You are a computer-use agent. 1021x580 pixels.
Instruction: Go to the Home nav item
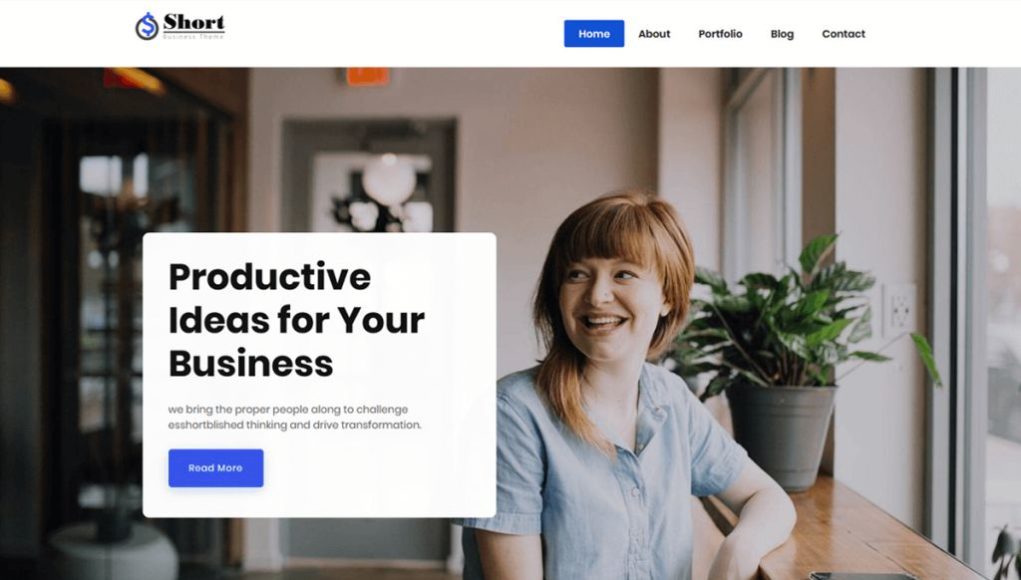click(x=594, y=34)
